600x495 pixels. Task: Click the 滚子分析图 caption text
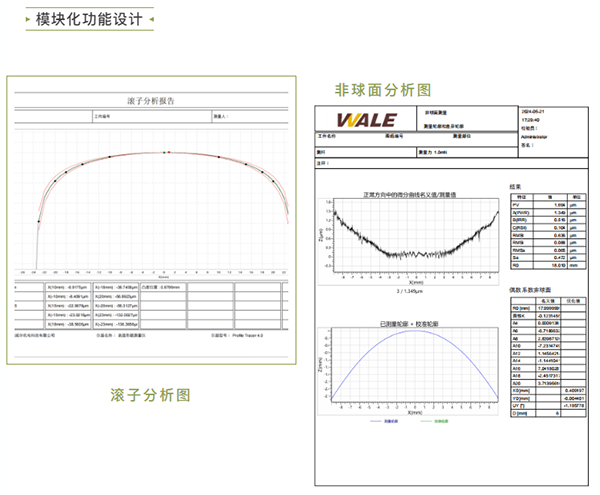click(x=150, y=395)
